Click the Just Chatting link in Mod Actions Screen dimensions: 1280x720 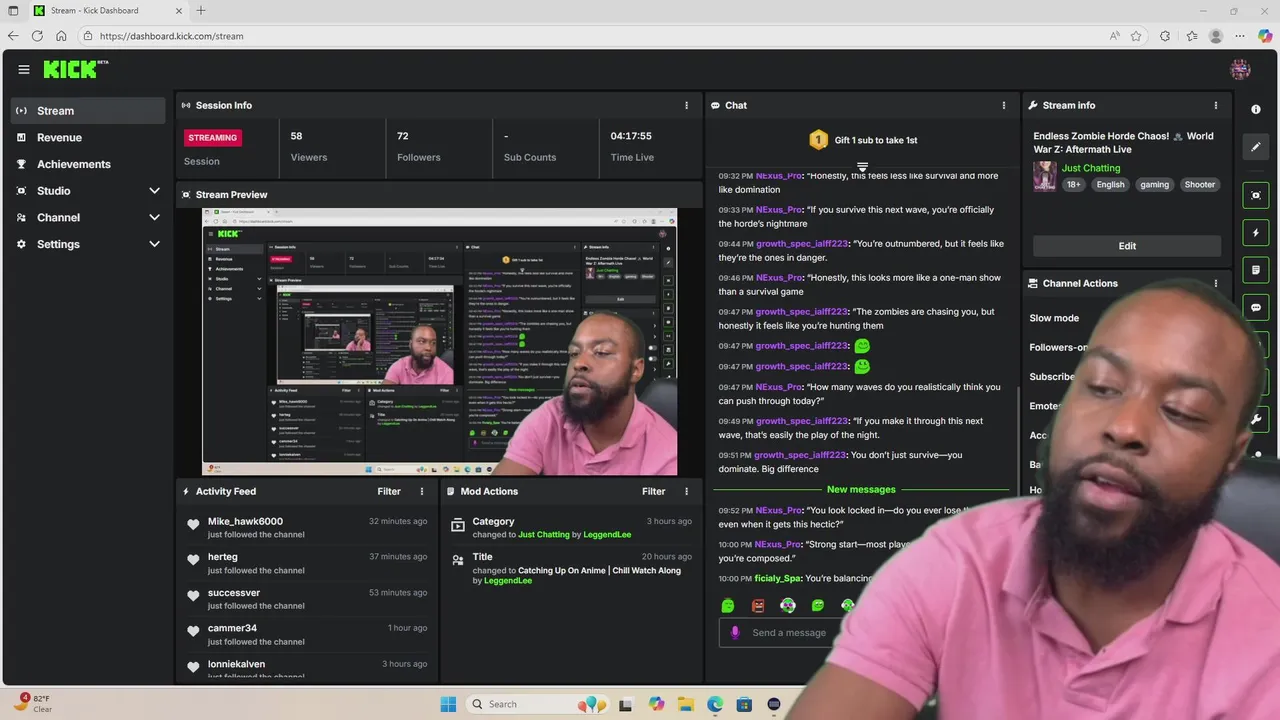(544, 535)
